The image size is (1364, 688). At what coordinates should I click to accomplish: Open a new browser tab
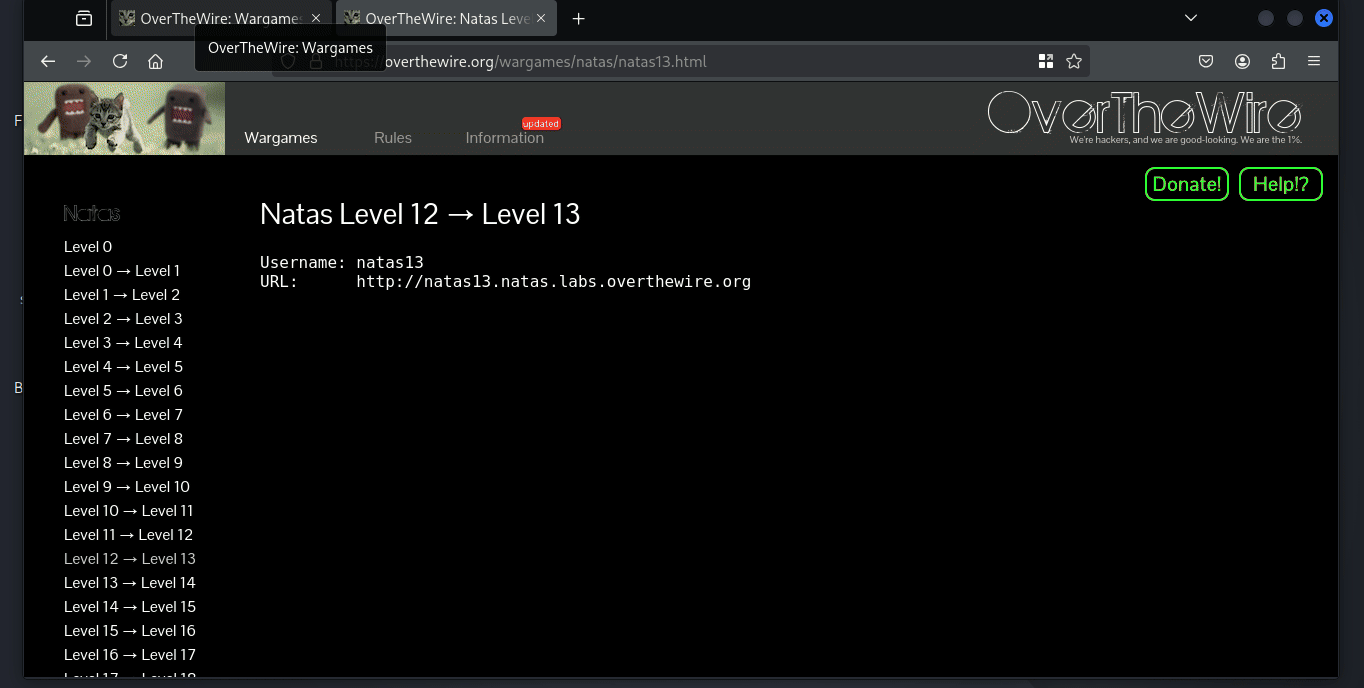click(578, 18)
